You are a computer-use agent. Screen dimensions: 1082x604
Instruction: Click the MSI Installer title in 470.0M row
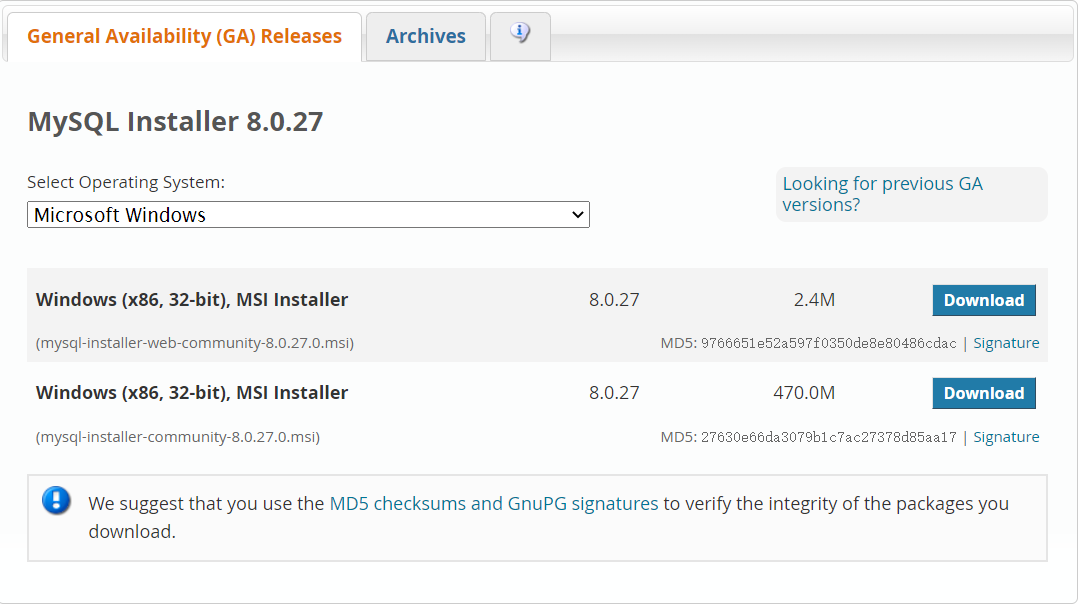[192, 393]
